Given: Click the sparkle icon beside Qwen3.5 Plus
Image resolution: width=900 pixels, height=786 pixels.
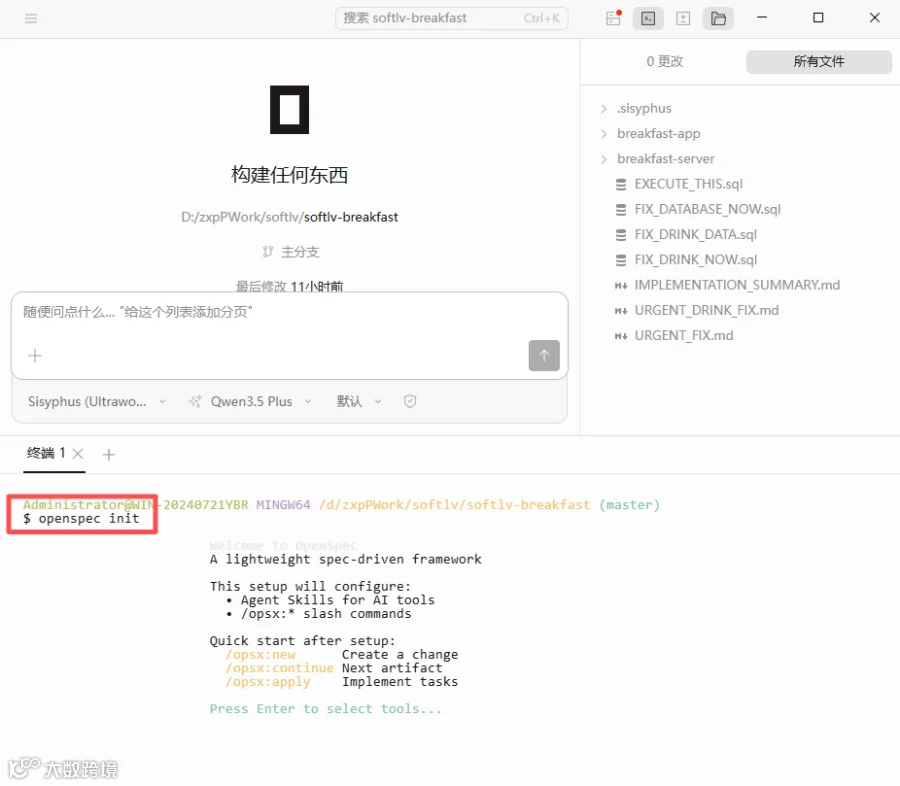Looking at the screenshot, I should tap(195, 401).
